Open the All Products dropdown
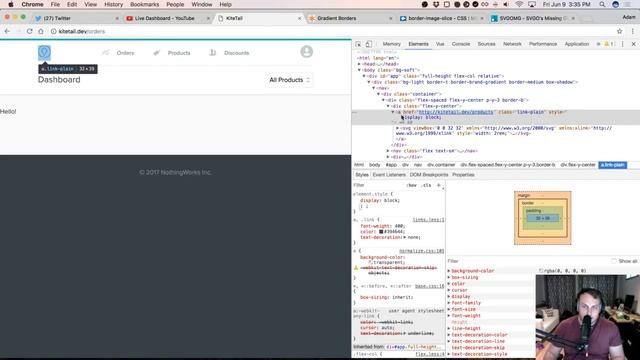Viewport: 640px width, 360px height. click(x=289, y=80)
